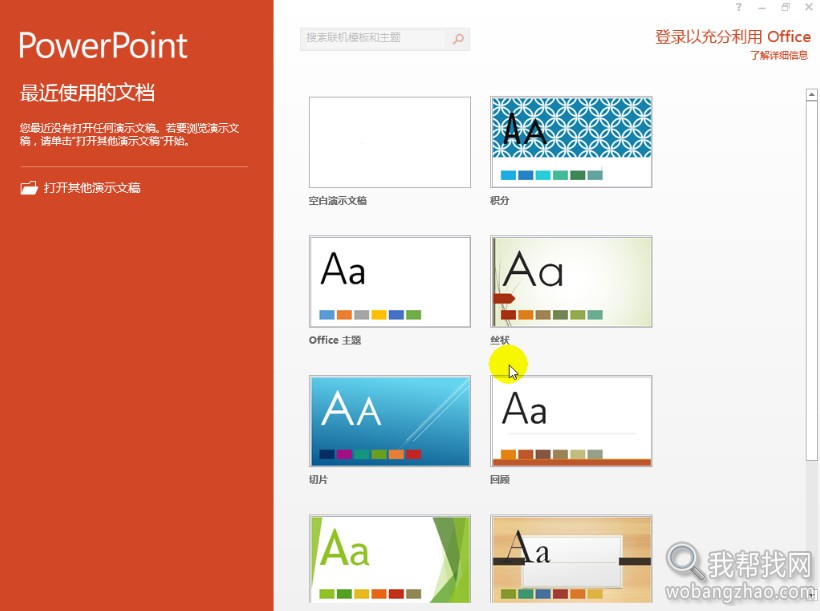Image resolution: width=820 pixels, height=611 pixels.
Task: Choose the Office 主题 thumbnail
Action: (x=390, y=281)
